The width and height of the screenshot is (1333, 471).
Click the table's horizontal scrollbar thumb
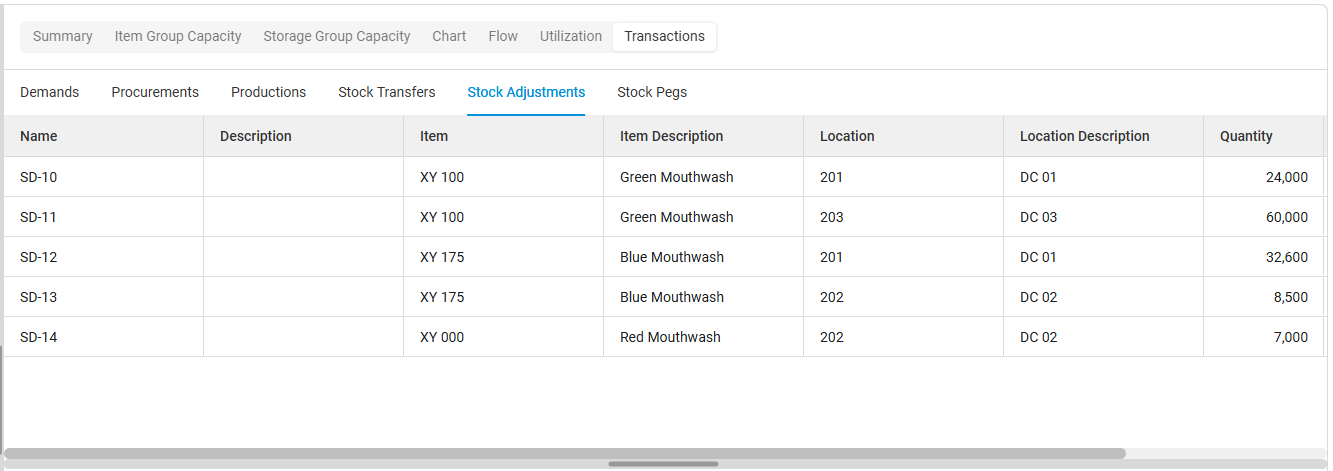click(565, 453)
